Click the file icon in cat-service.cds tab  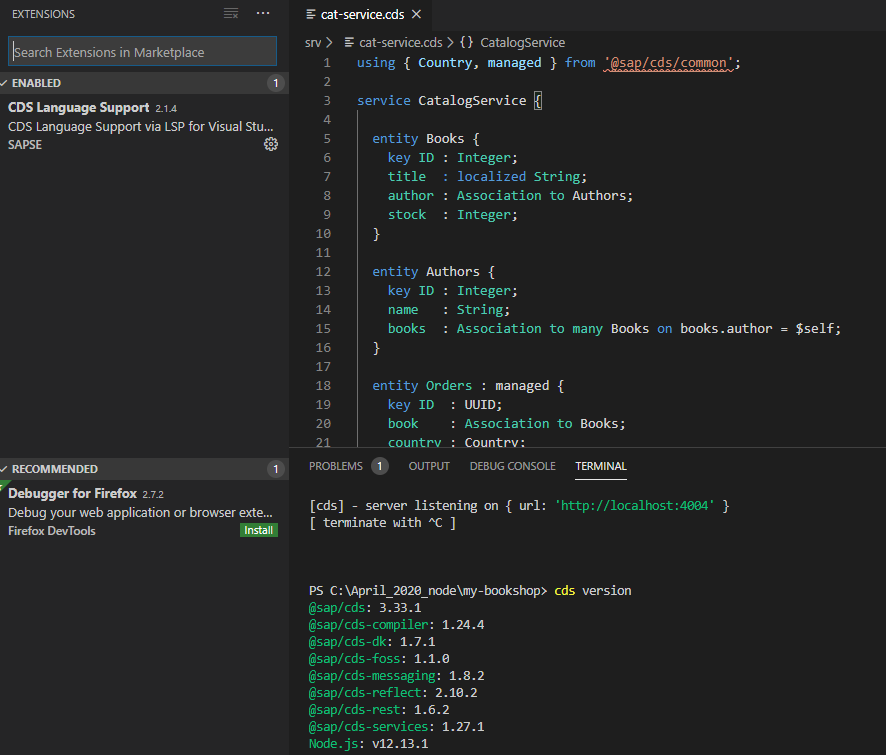311,15
